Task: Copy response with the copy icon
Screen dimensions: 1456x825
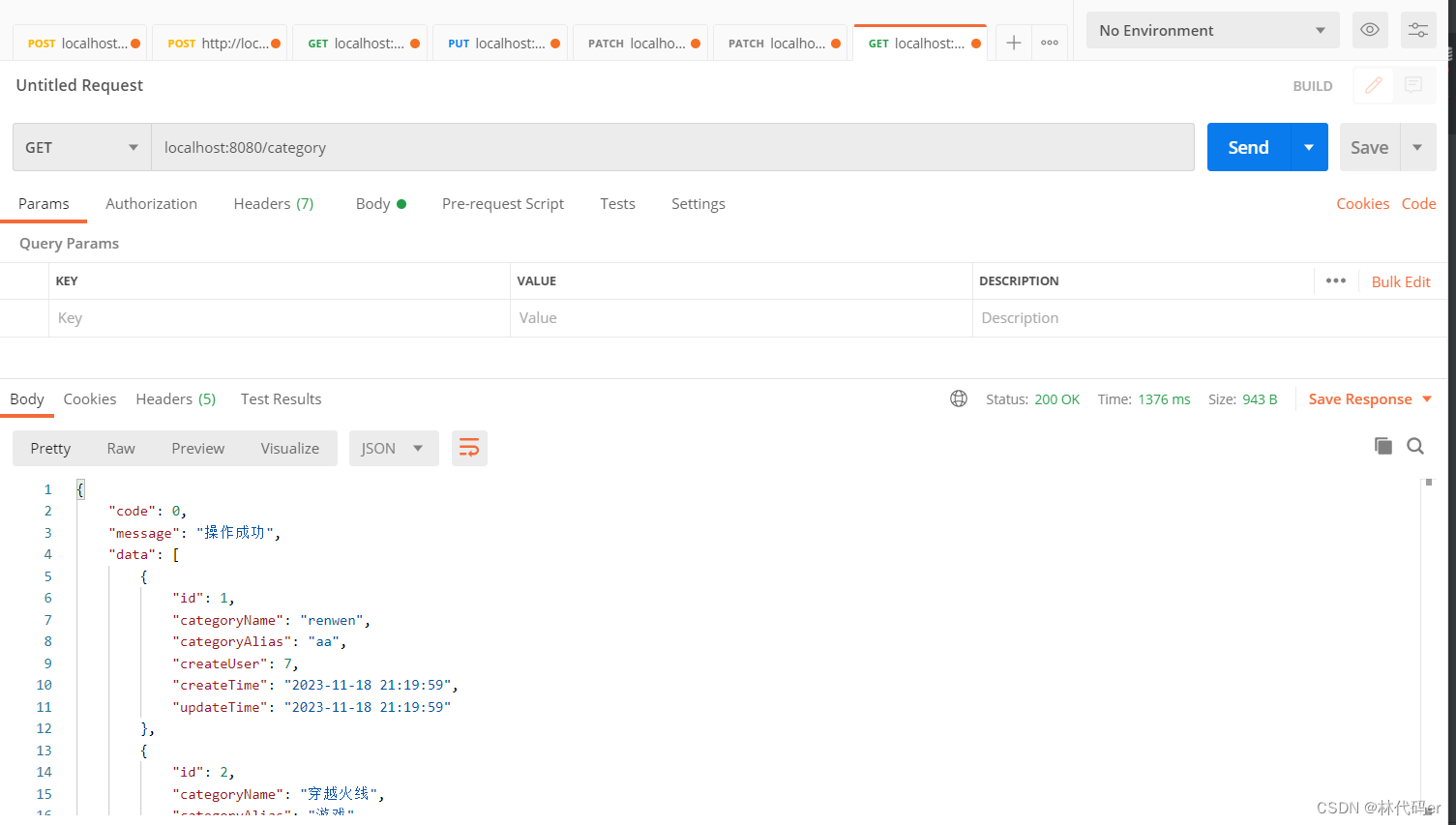Action: click(1383, 446)
